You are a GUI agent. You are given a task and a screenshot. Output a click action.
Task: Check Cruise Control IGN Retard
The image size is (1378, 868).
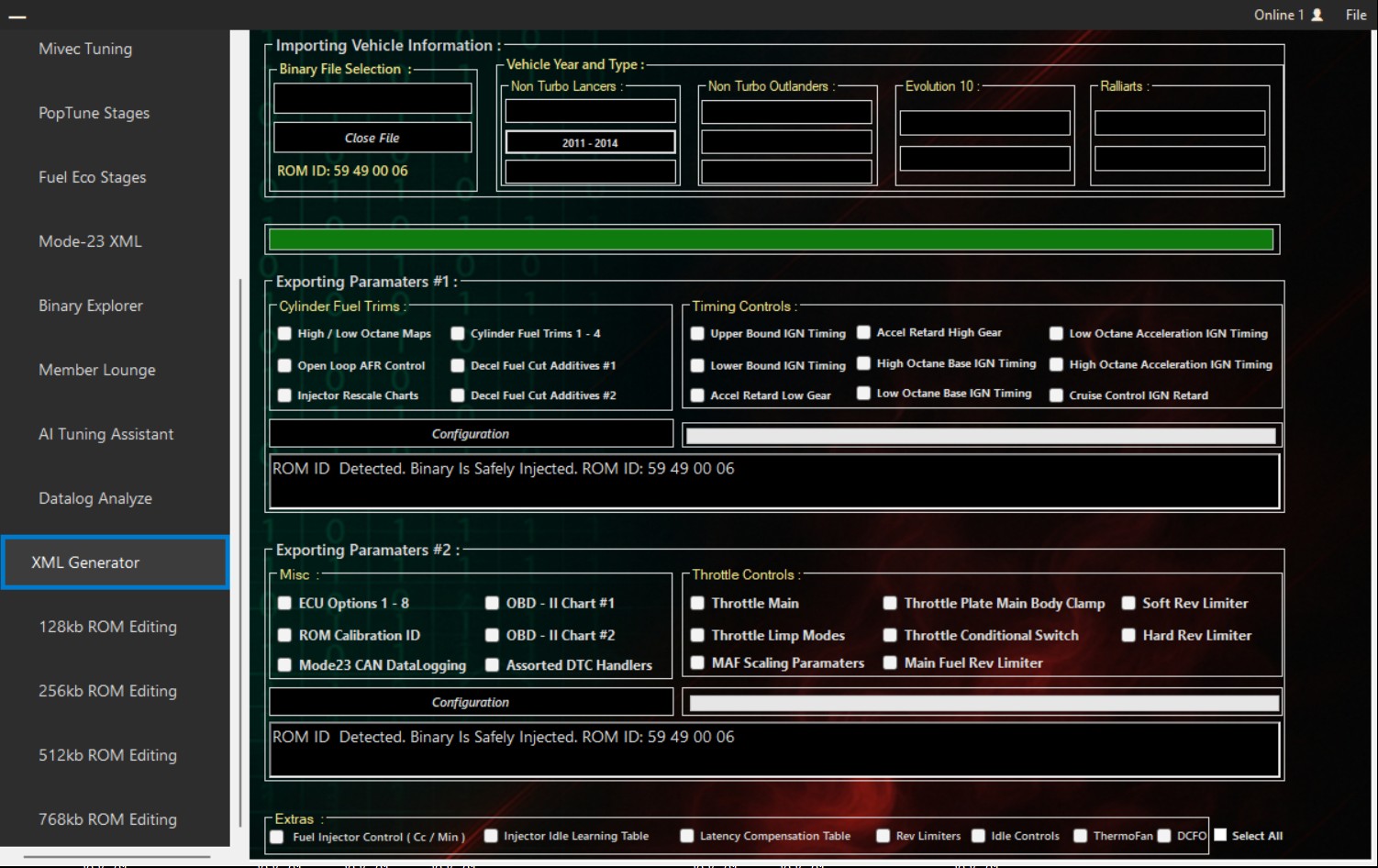(x=1055, y=395)
